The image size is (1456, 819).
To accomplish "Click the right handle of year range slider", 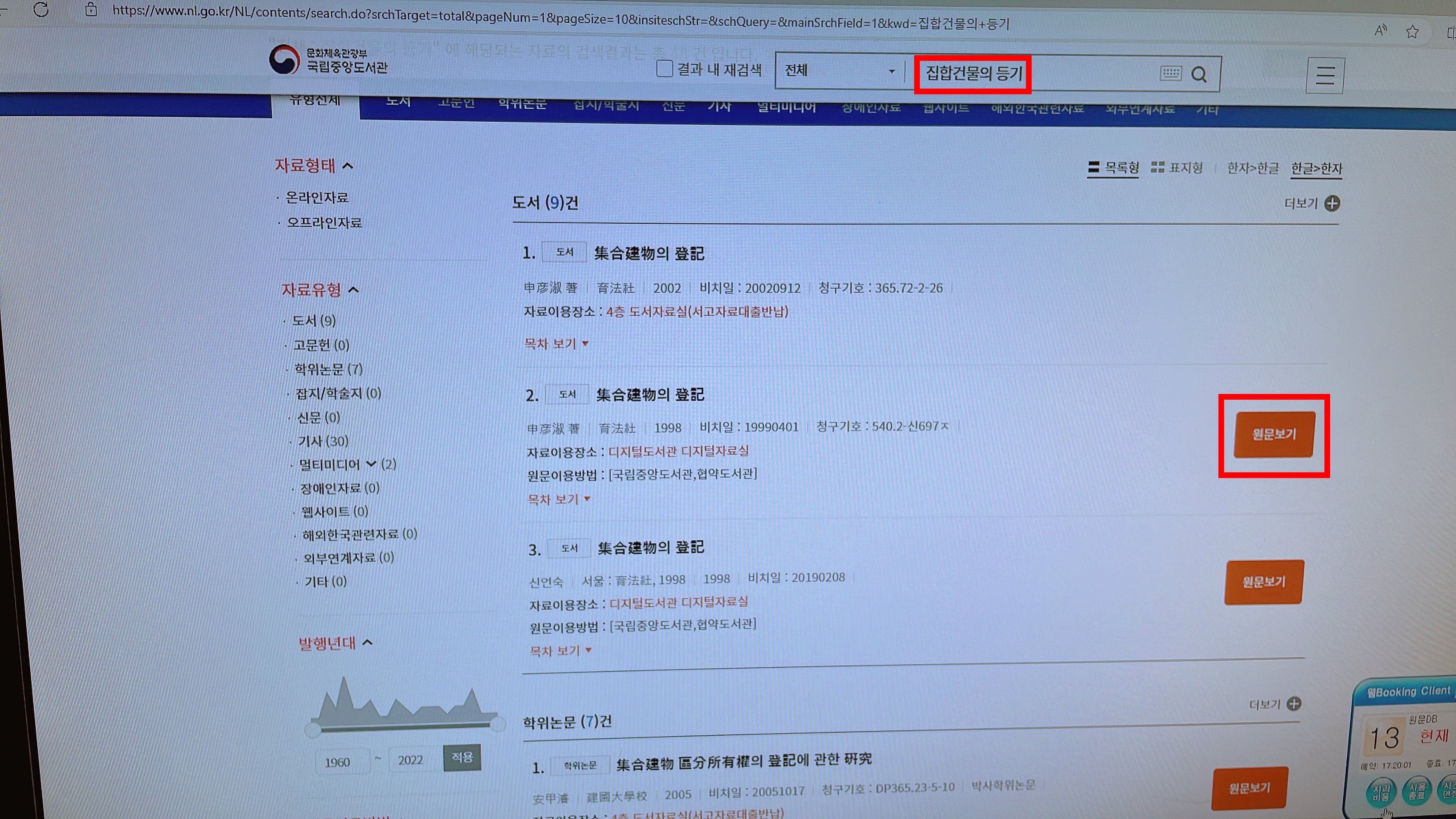I will click(498, 724).
